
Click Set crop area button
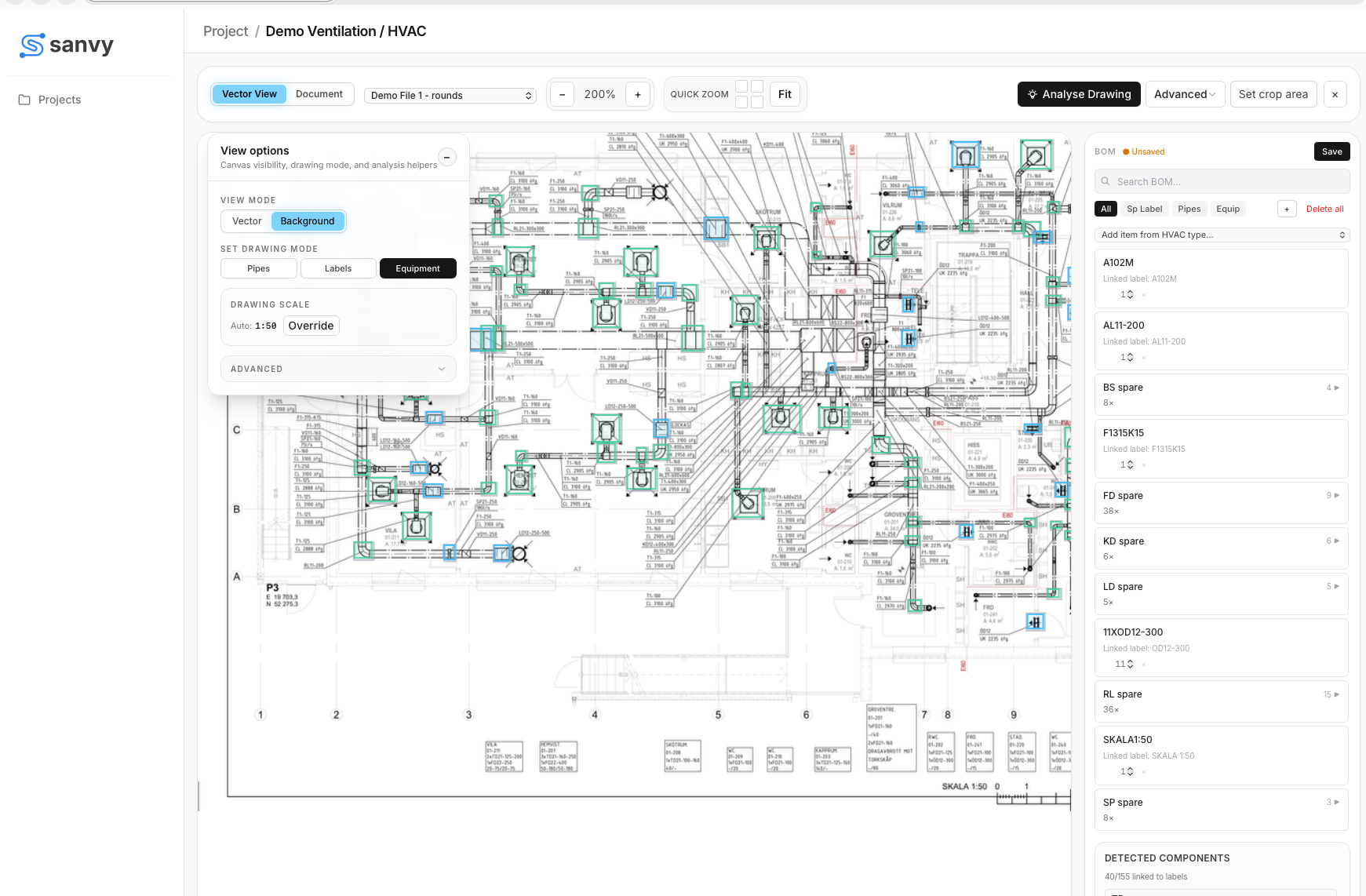(x=1273, y=94)
